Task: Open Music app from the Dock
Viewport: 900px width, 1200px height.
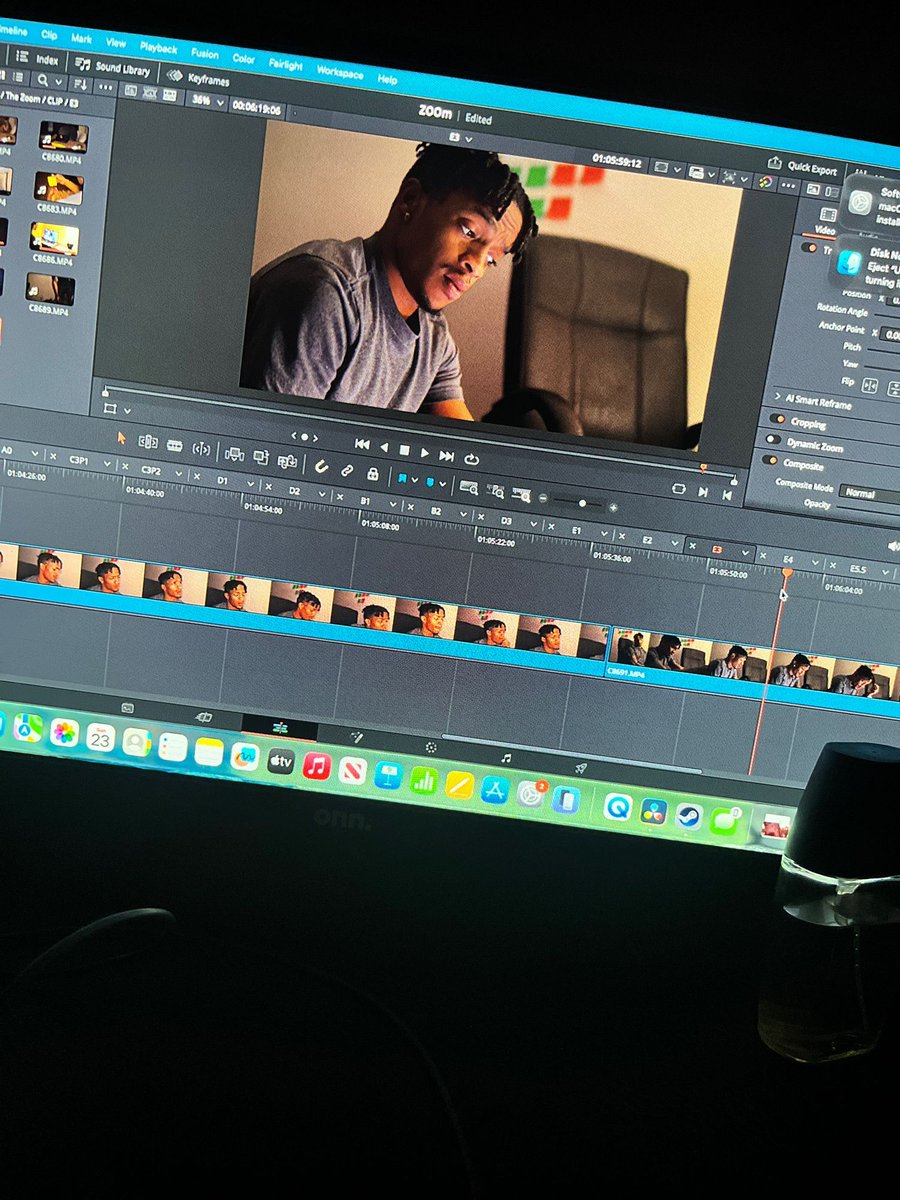Action: (316, 766)
